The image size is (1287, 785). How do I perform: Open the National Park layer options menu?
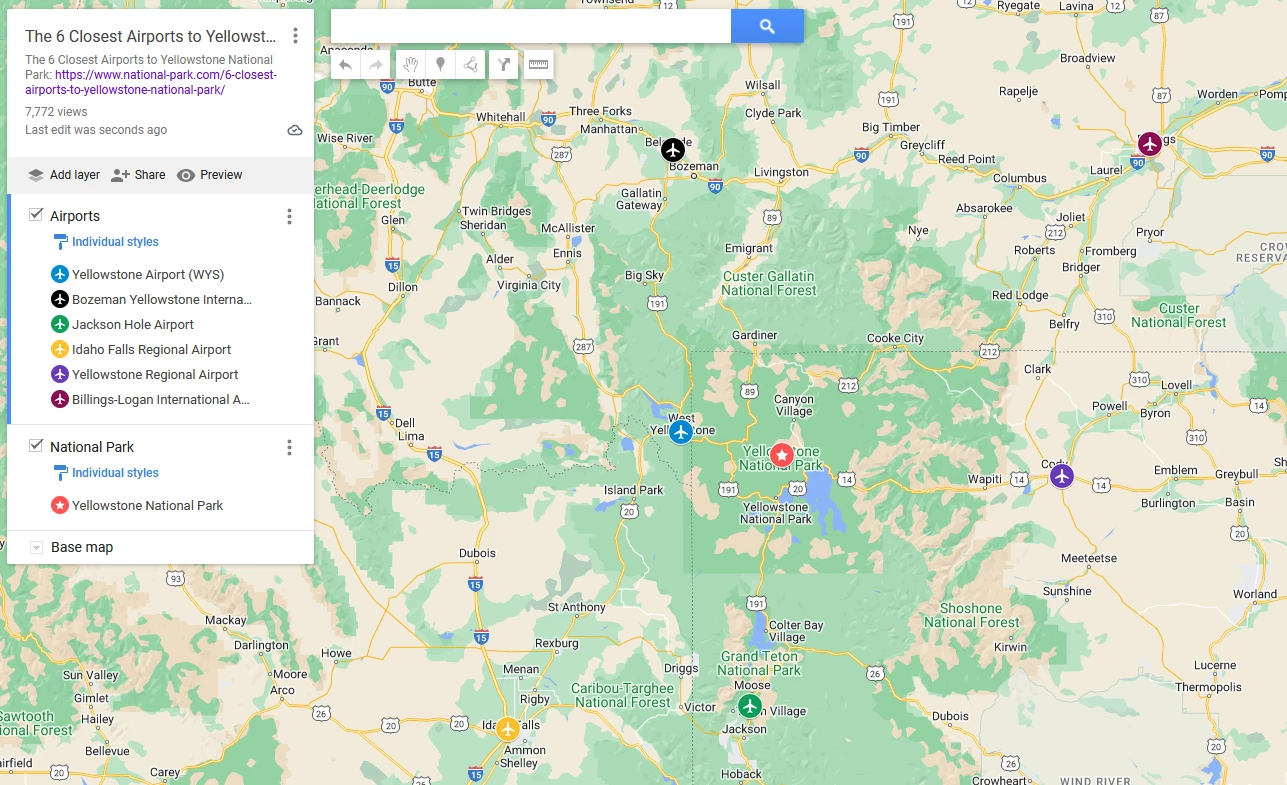(x=289, y=447)
